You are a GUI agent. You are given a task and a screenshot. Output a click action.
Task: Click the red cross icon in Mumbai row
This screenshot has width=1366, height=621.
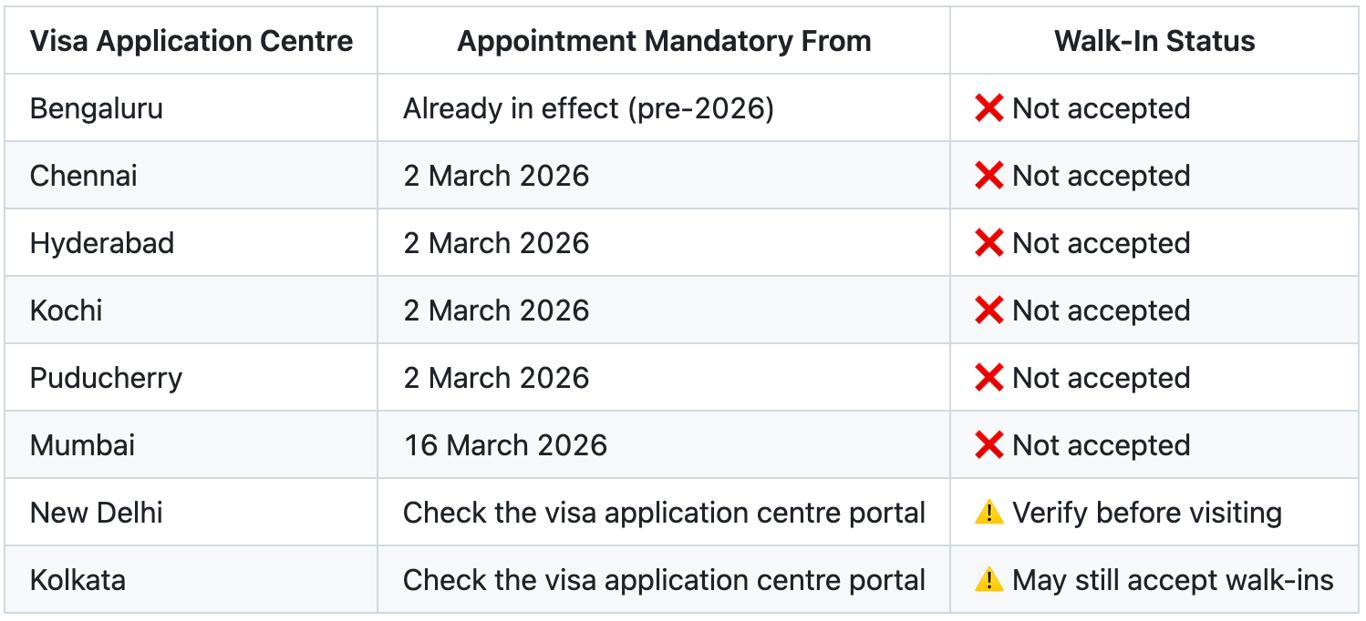tap(988, 445)
